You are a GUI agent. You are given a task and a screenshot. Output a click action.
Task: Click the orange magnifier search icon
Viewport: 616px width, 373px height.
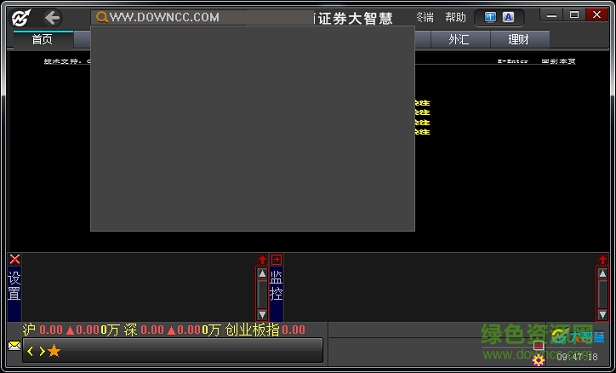pos(102,17)
